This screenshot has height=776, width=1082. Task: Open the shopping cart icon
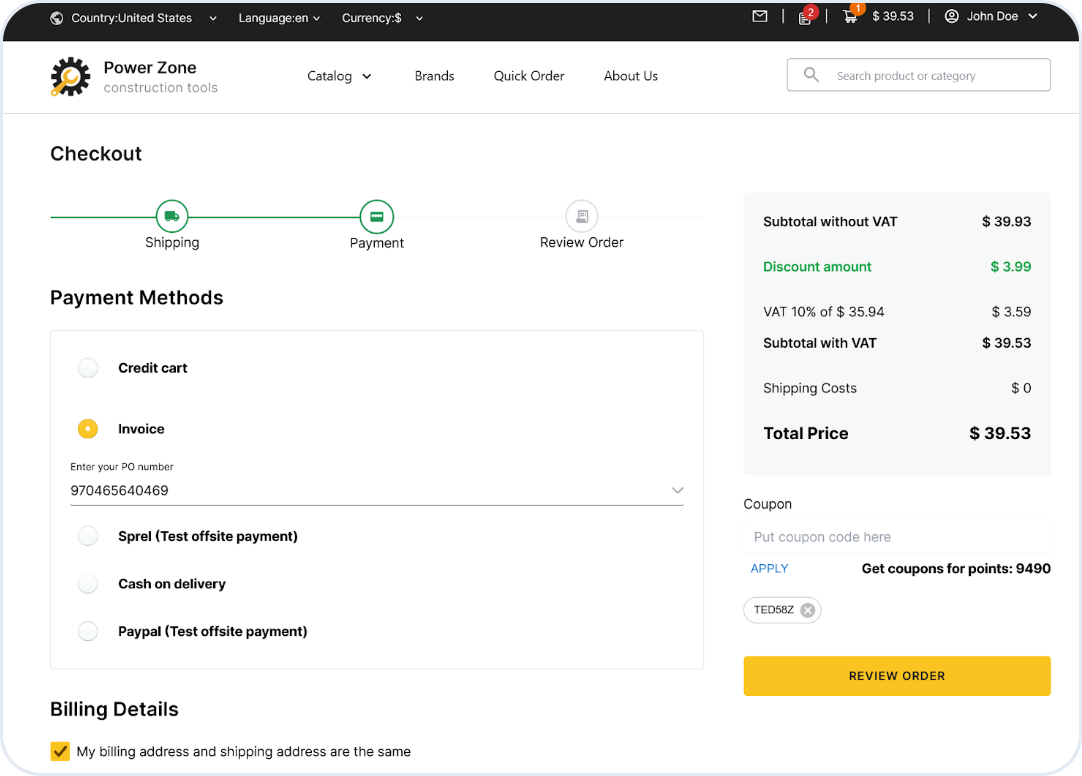pos(850,17)
